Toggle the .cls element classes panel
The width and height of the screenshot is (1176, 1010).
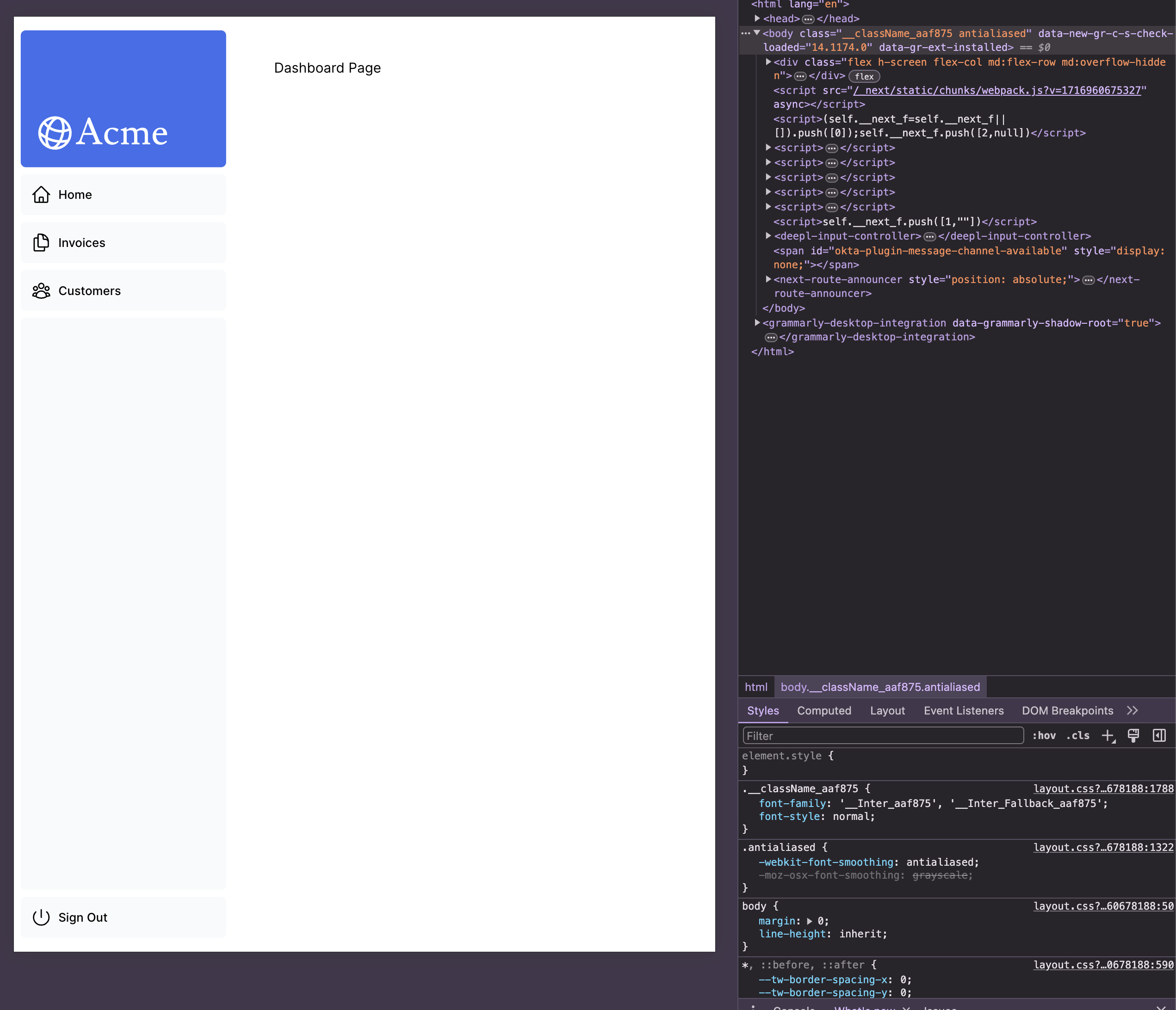tap(1078, 736)
